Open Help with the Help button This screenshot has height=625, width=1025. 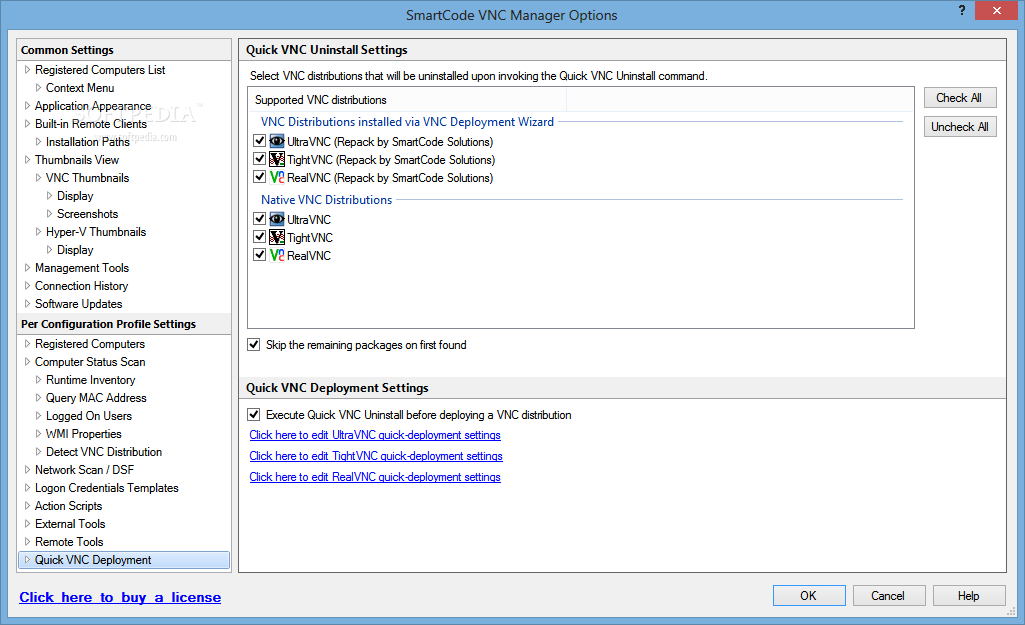click(969, 596)
